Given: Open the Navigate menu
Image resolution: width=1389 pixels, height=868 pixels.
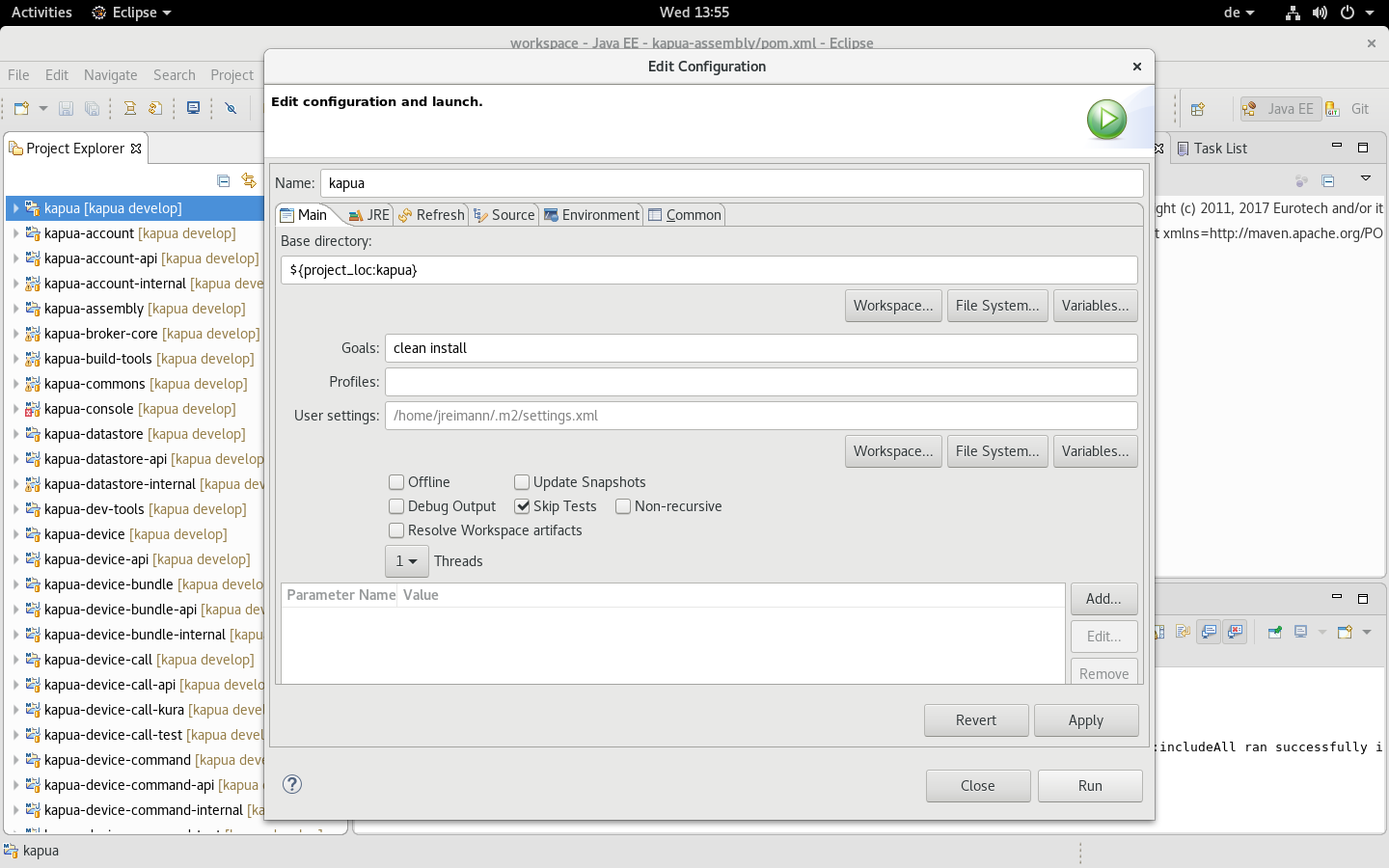Looking at the screenshot, I should coord(110,74).
